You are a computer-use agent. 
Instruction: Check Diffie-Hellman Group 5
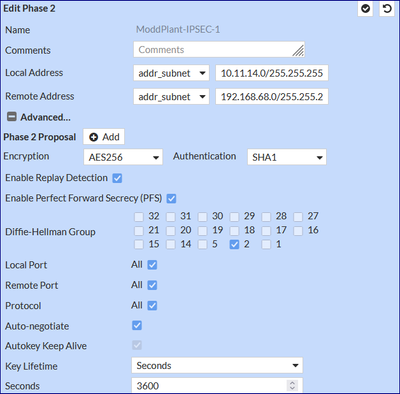pyautogui.click(x=202, y=245)
